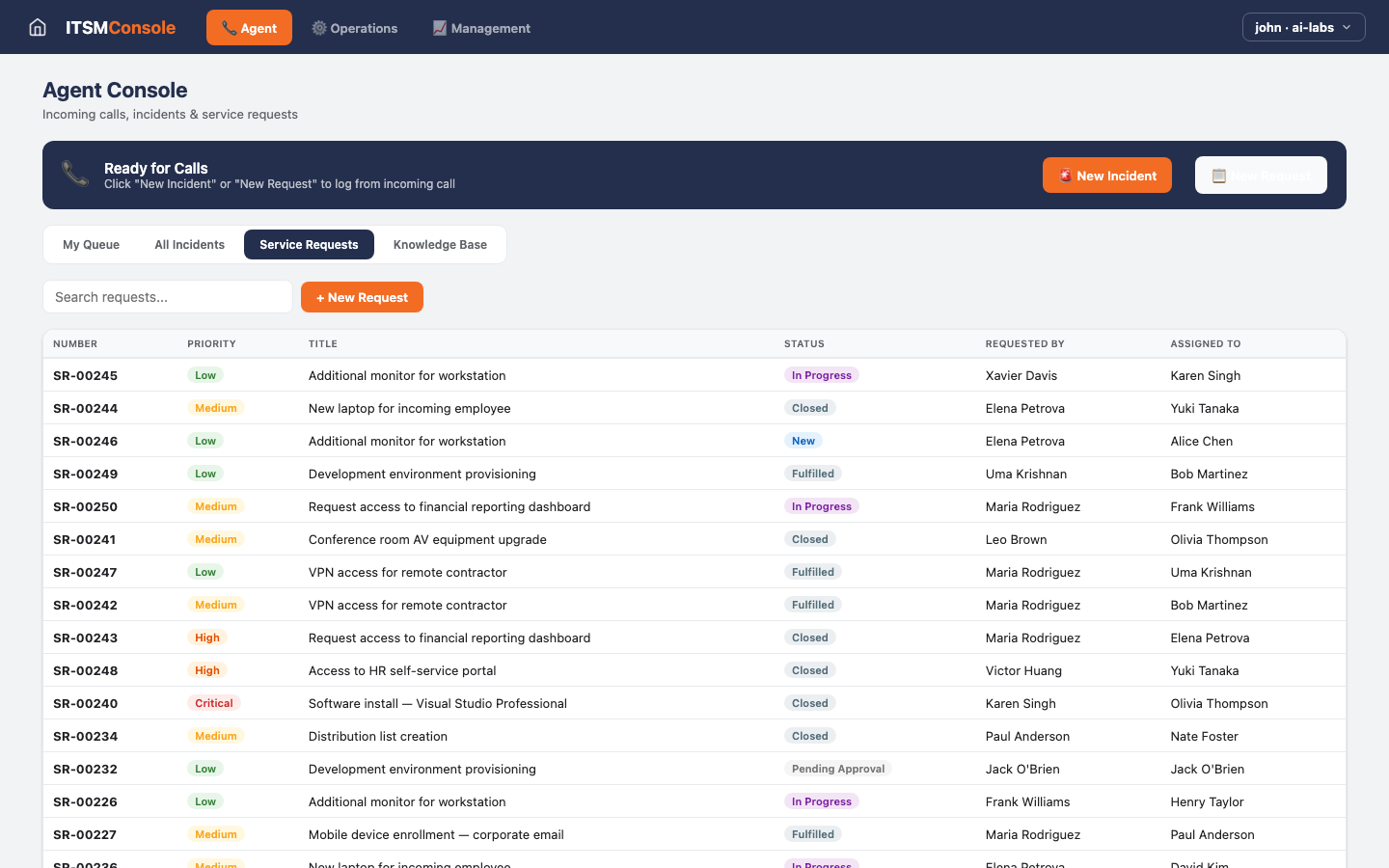
Task: Click the ITSMConsole logo
Action: click(120, 27)
